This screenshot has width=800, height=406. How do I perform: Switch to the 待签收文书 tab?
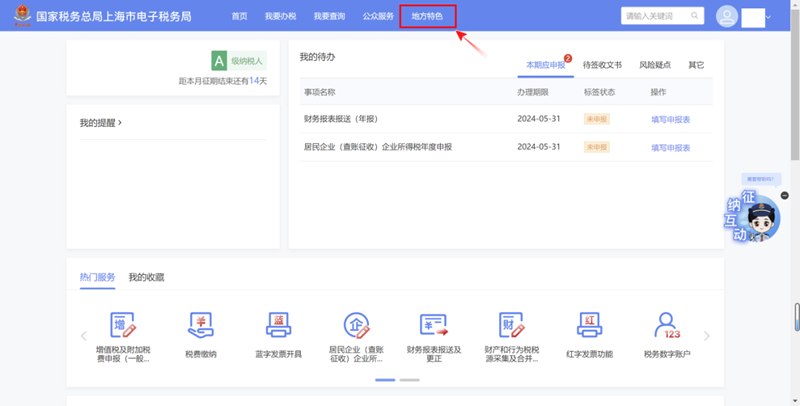[602, 65]
